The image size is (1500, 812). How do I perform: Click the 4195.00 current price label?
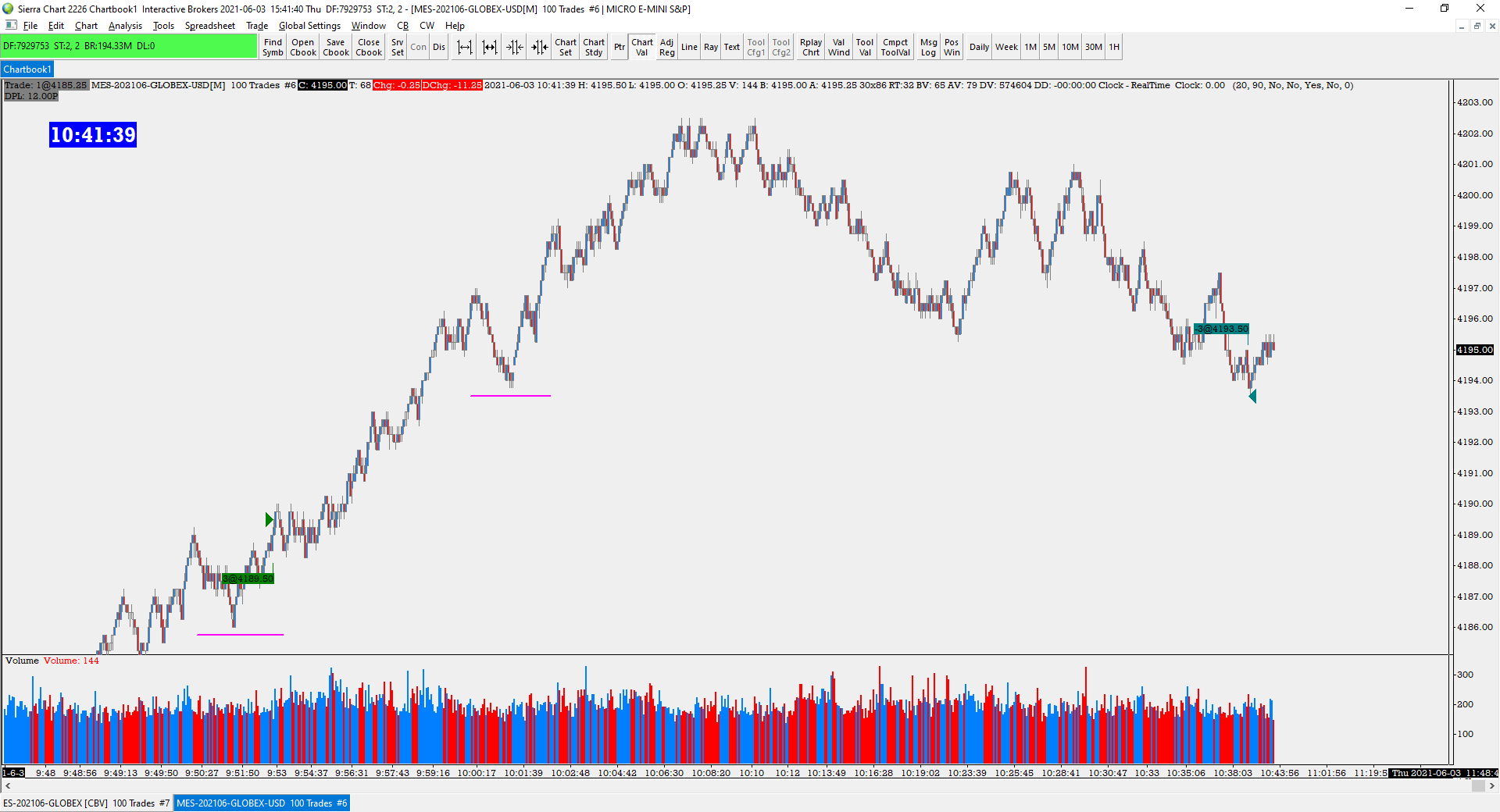tap(1474, 350)
